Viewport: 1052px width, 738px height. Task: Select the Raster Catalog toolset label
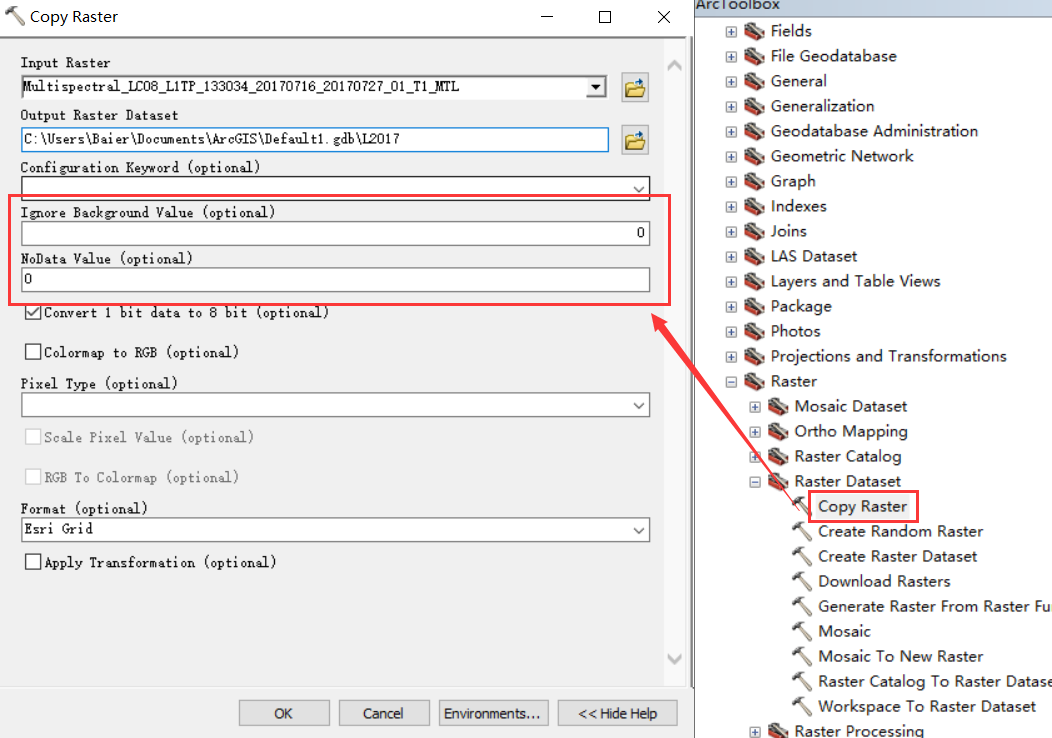click(848, 456)
